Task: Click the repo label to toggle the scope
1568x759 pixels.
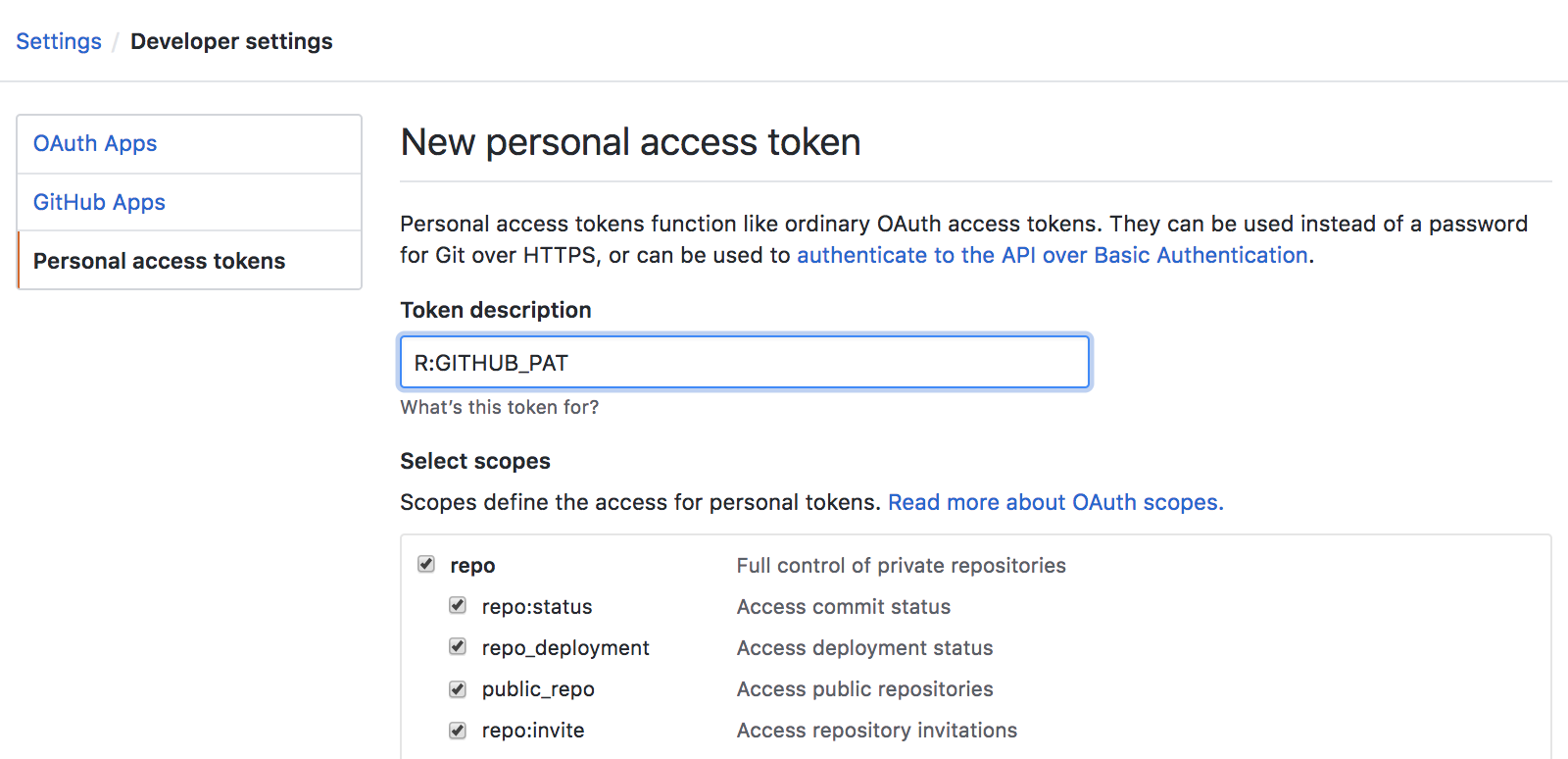Action: [471, 565]
